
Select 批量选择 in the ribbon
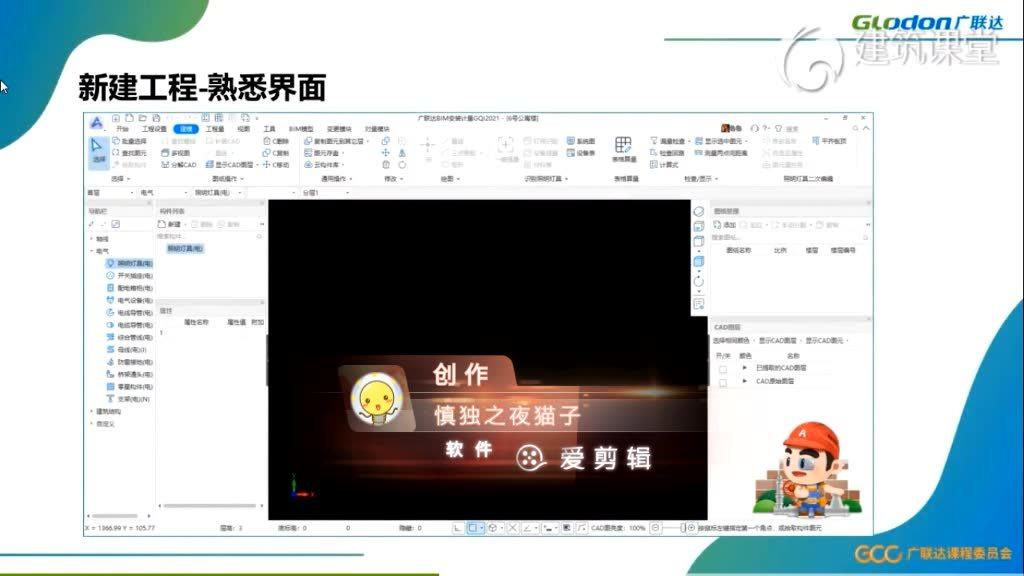[130, 141]
